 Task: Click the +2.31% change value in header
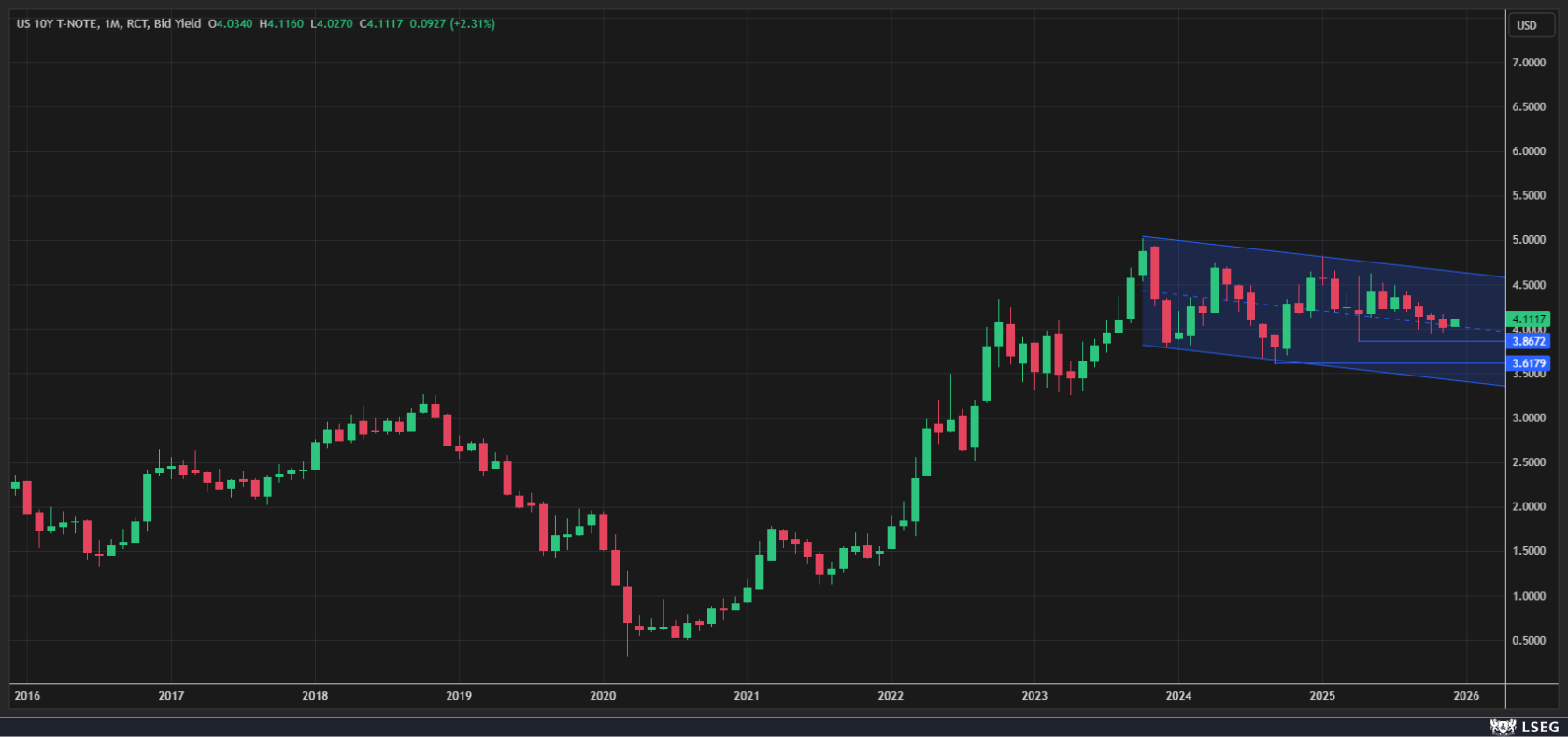point(472,23)
